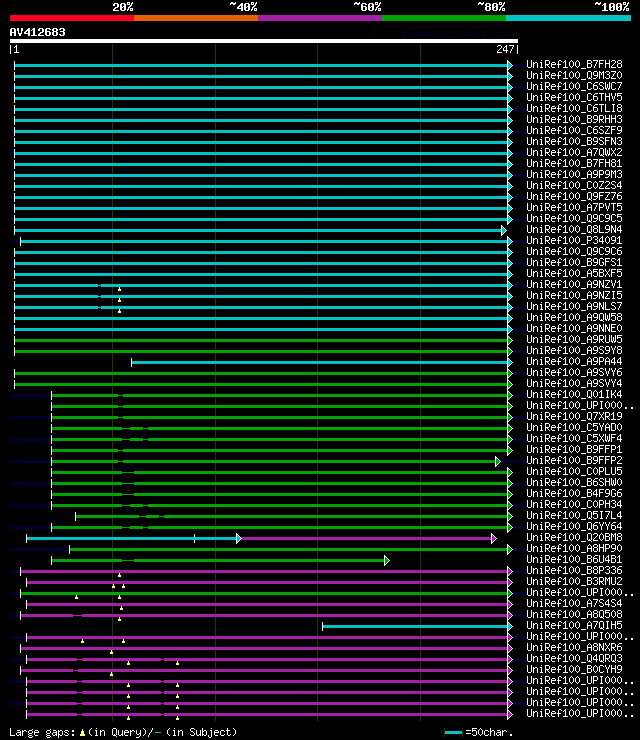Image resolution: width=640 pixels, height=740 pixels.
Task: Select label UniRef100_B9GFS1
Action: click(x=574, y=262)
